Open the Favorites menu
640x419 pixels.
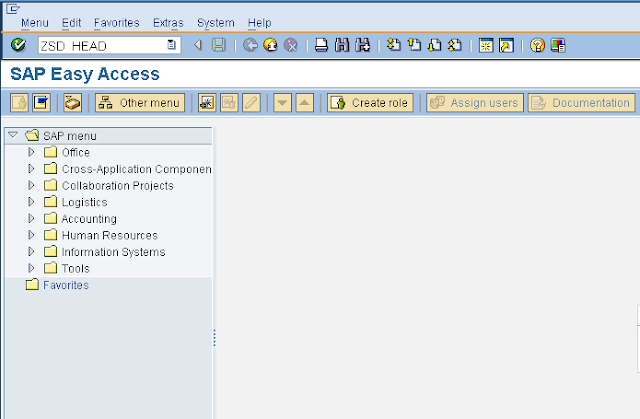point(117,23)
